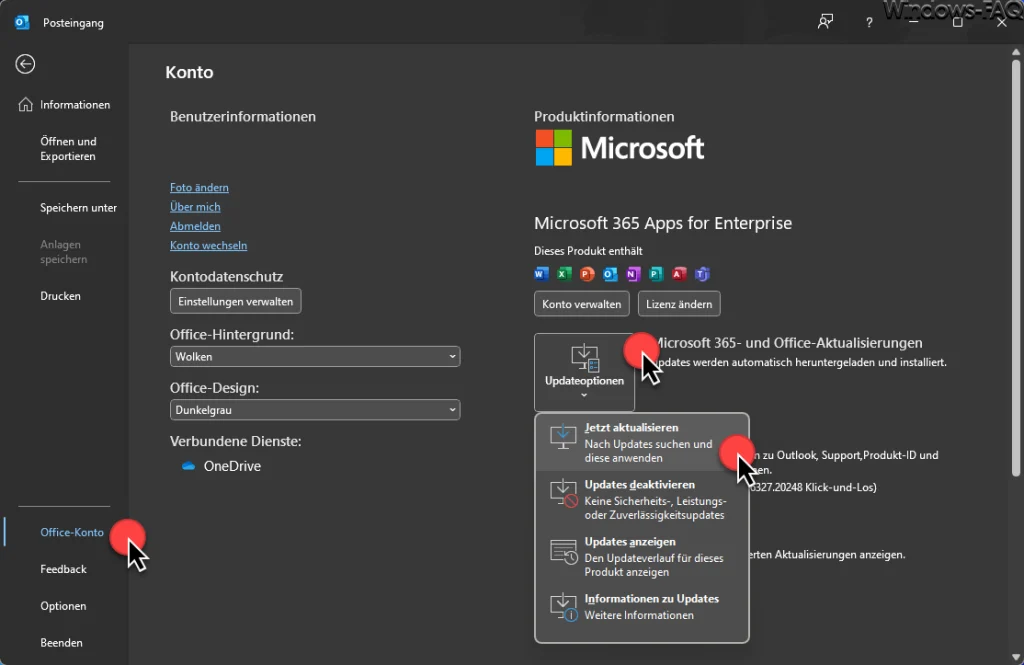Click the Access app icon
Image resolution: width=1024 pixels, height=665 pixels.
pyautogui.click(x=679, y=274)
